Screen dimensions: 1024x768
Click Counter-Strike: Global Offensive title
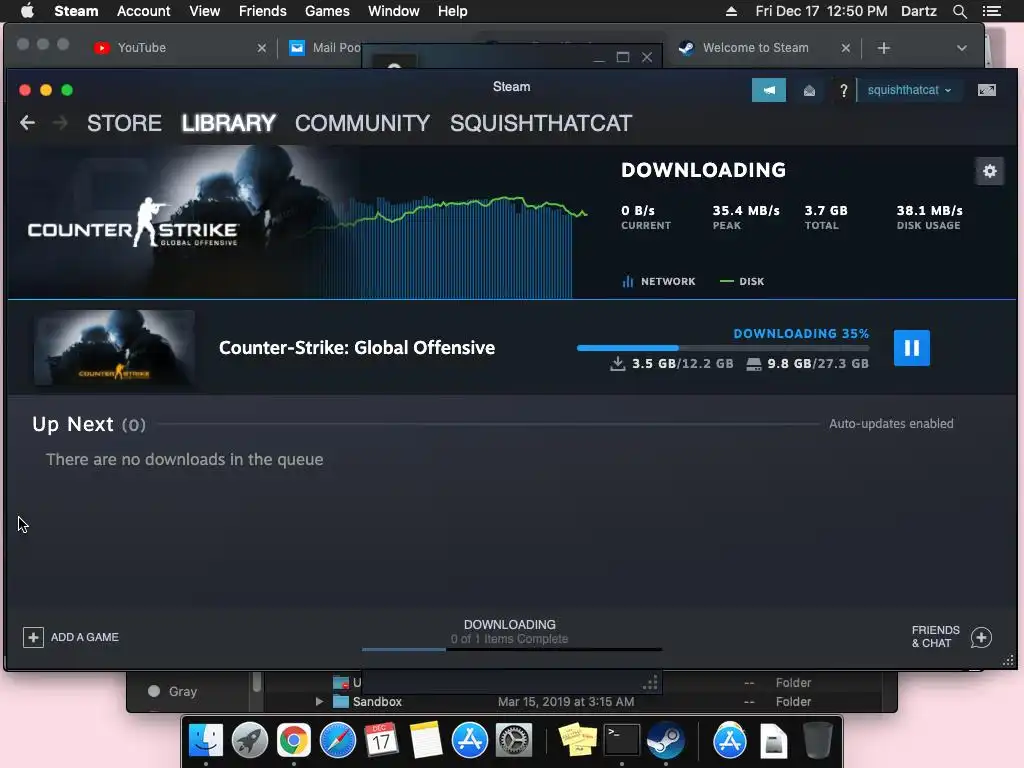click(357, 347)
